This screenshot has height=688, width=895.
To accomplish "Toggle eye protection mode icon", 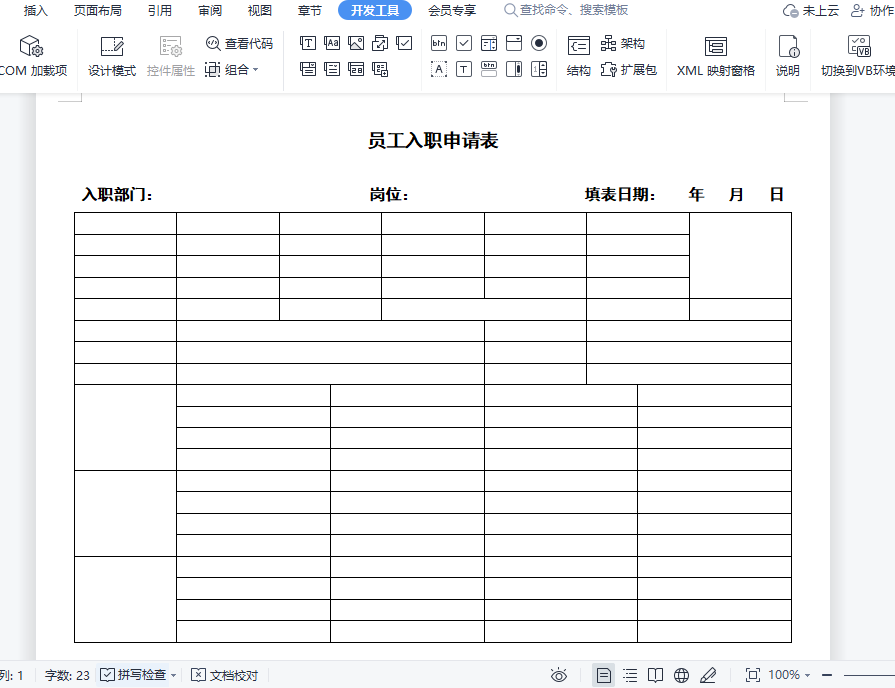I will point(559,675).
